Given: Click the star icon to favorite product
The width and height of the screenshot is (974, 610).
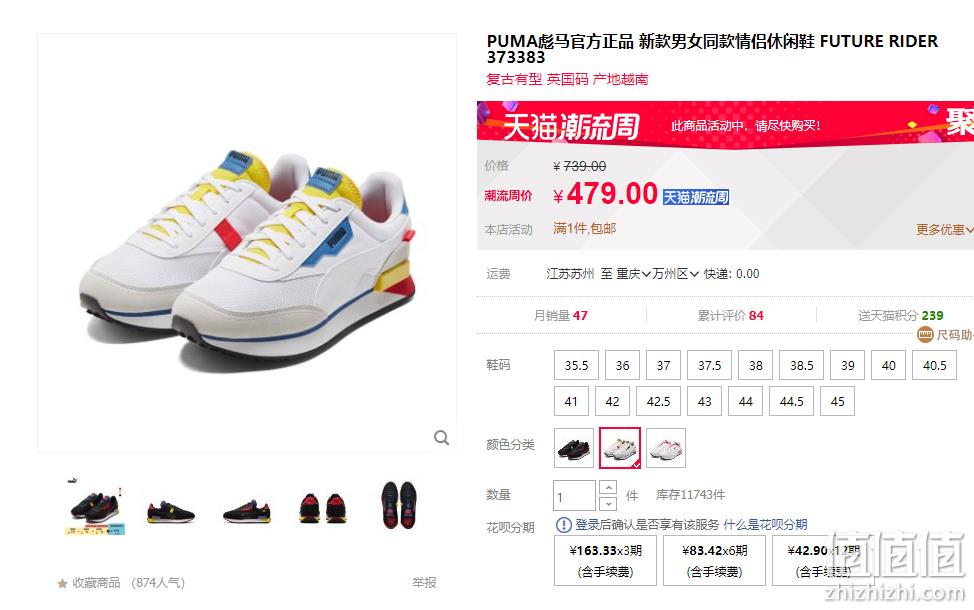Looking at the screenshot, I should click(x=62, y=583).
